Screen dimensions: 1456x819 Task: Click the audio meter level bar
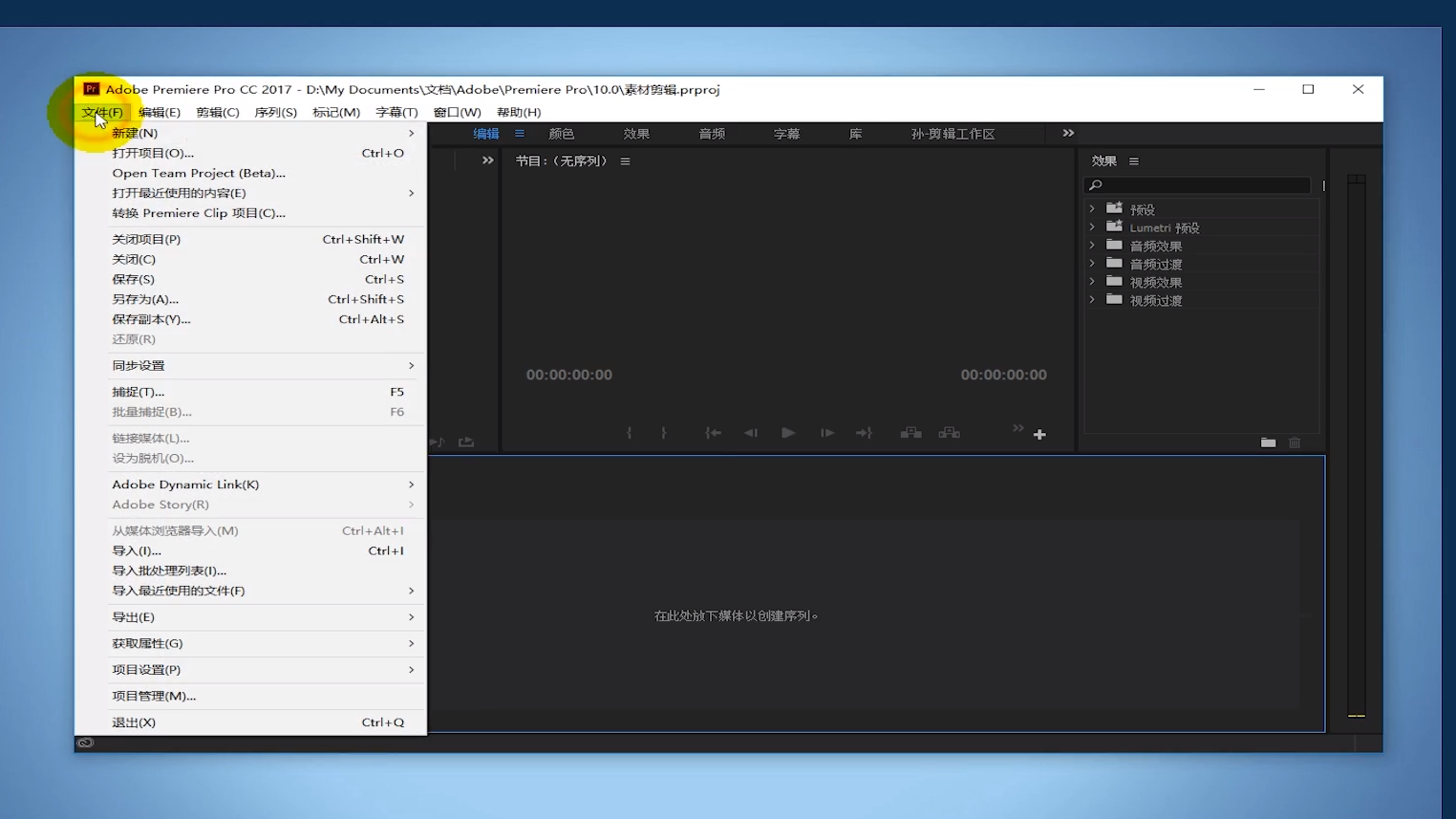click(1357, 446)
